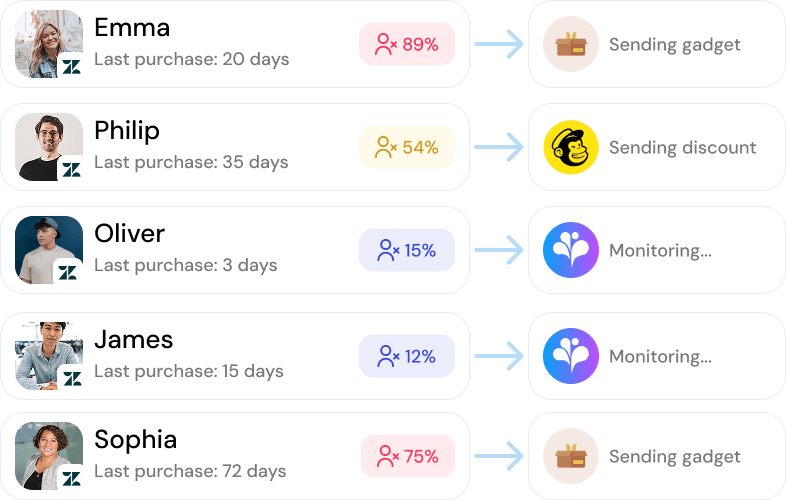Screen dimensions: 786x500
Task: Select Oliver's 15% churn risk badge
Action: click(x=407, y=250)
